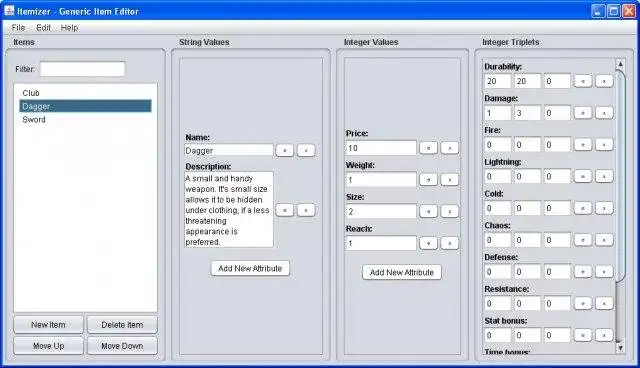Screen dimensions: 640x368
Task: Click the asterisk button in Stat bonus row
Action: point(583,335)
